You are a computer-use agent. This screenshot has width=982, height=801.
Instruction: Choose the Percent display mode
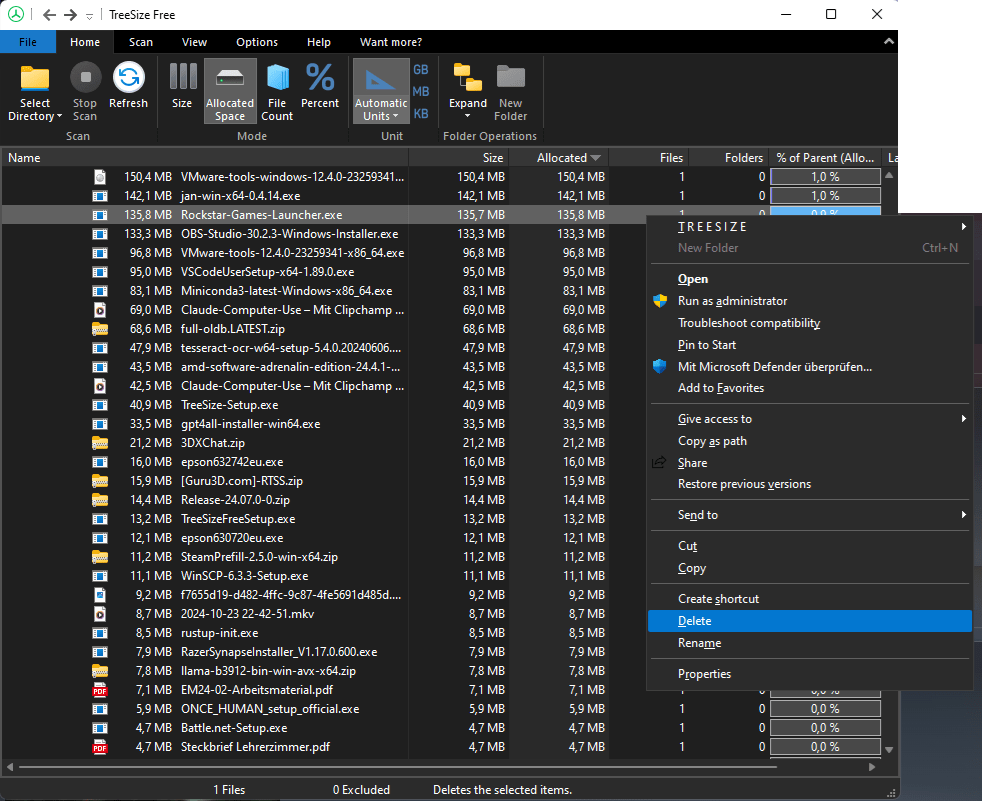(320, 79)
